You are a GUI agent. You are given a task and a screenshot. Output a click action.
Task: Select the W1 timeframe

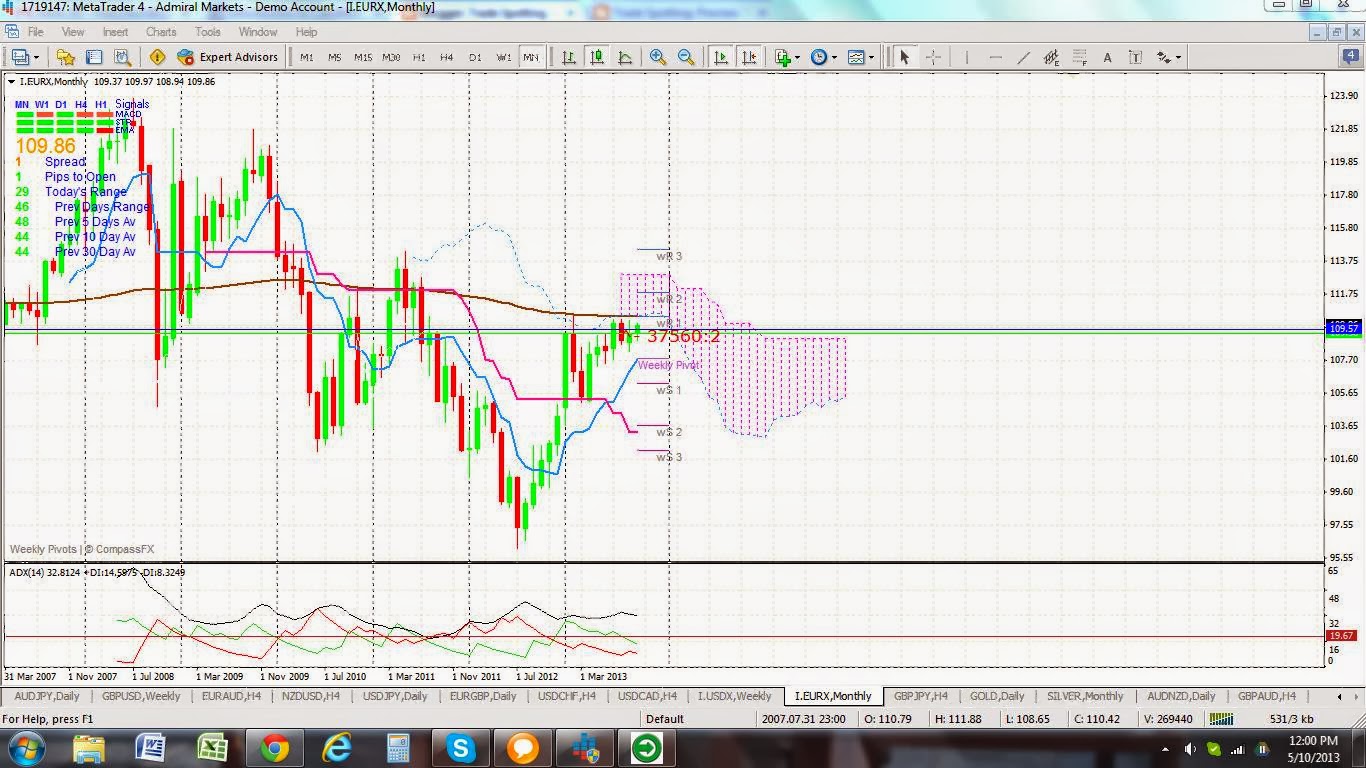[504, 57]
